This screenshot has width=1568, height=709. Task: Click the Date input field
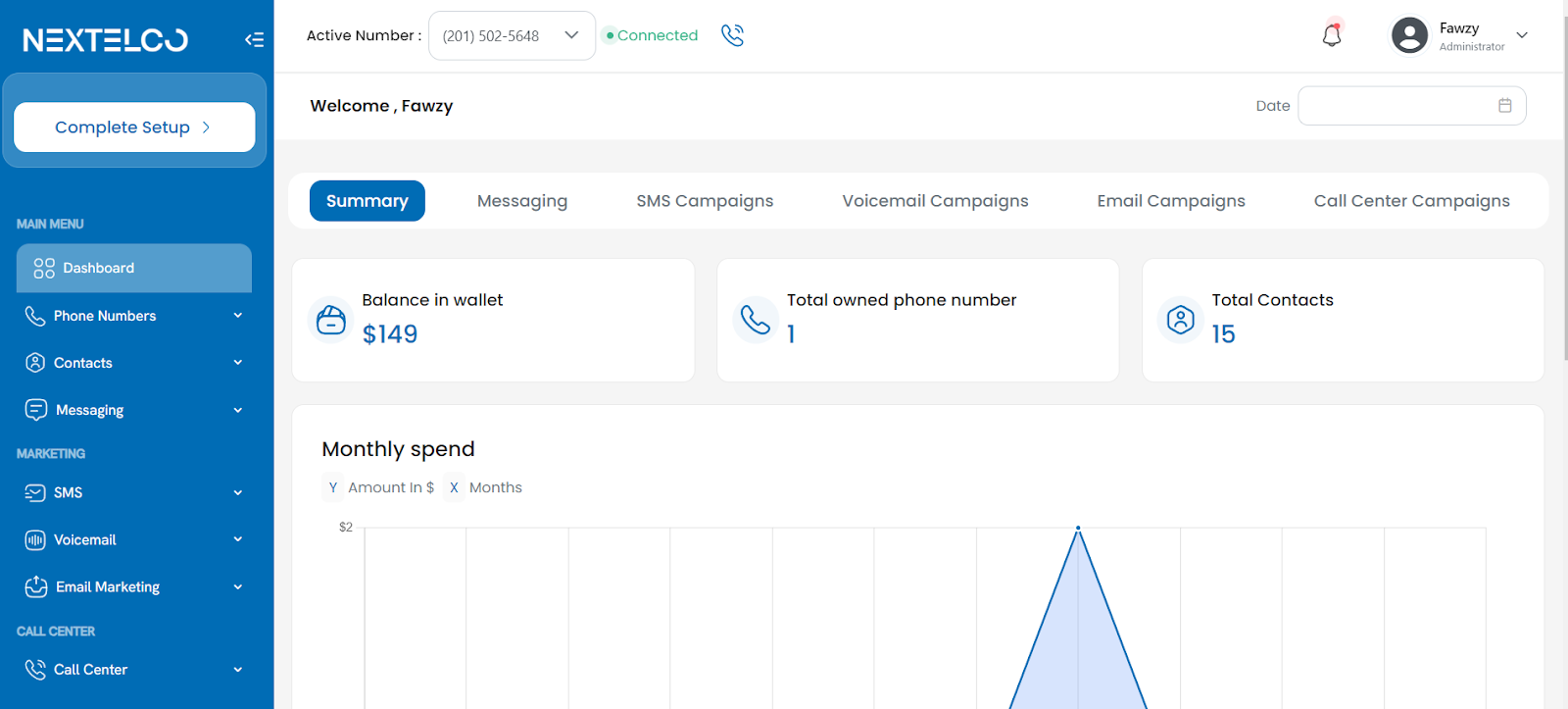click(x=1411, y=106)
